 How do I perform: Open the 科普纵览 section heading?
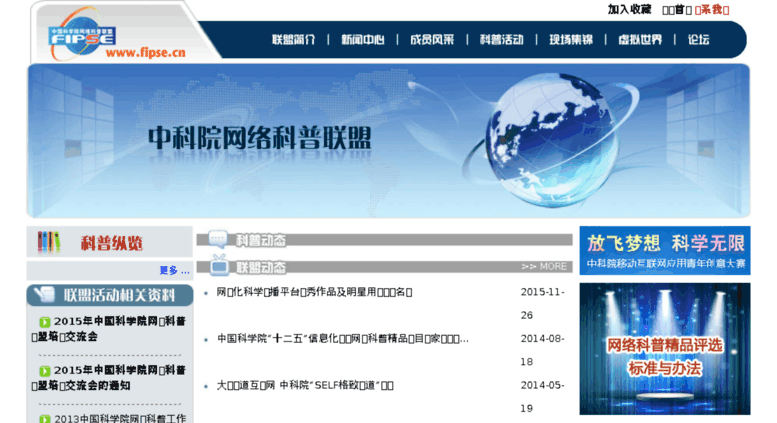(x=112, y=243)
